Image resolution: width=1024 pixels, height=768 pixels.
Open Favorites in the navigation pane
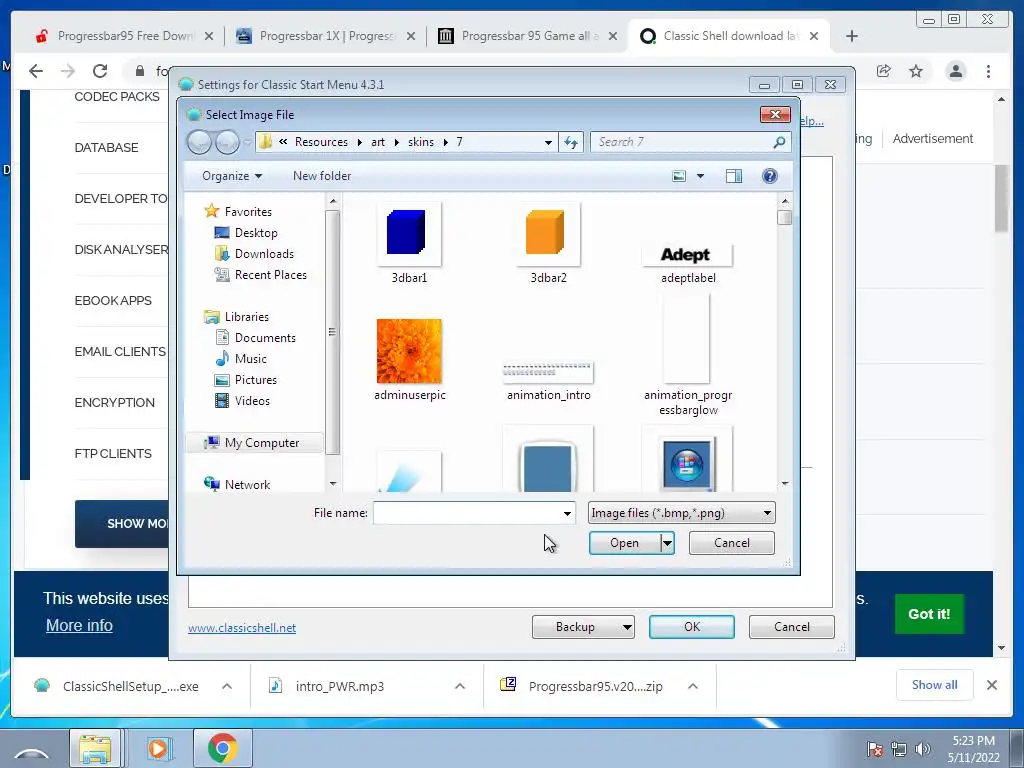(248, 212)
